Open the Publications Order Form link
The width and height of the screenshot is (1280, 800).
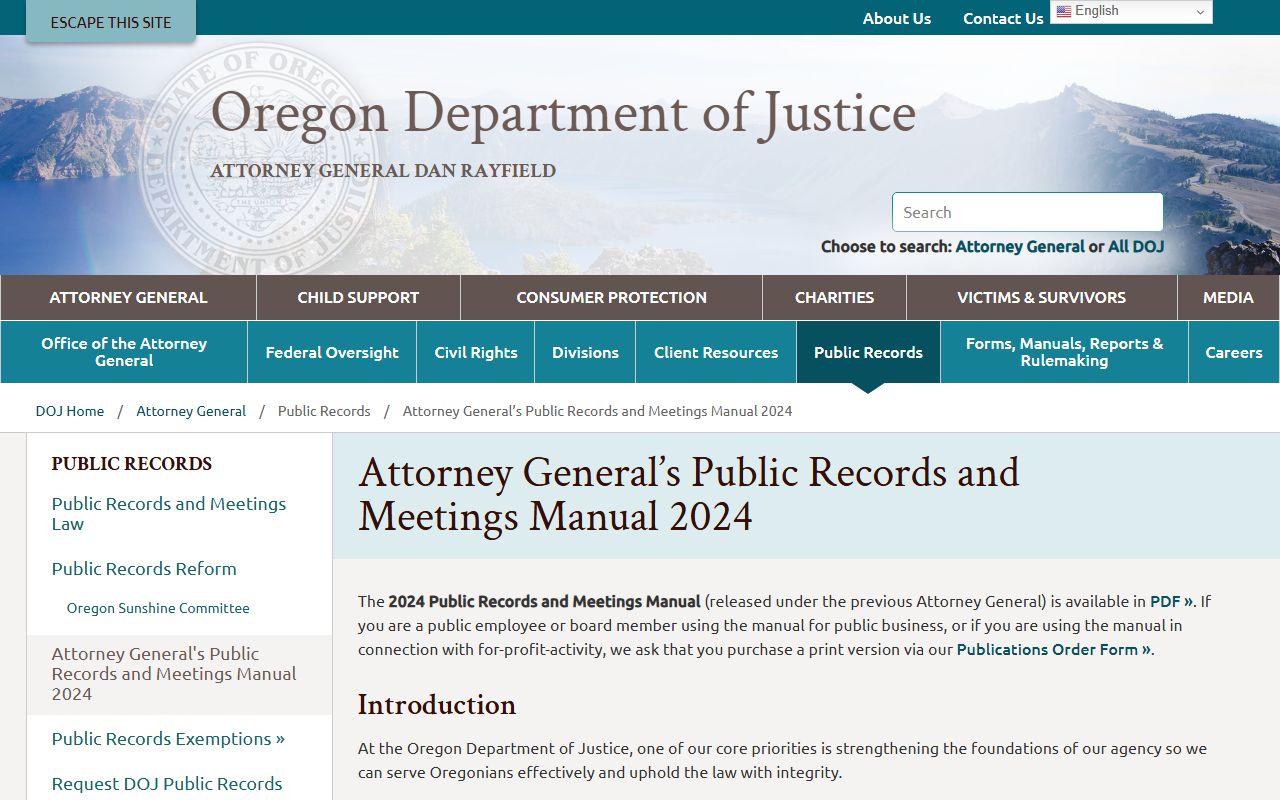tap(1054, 650)
